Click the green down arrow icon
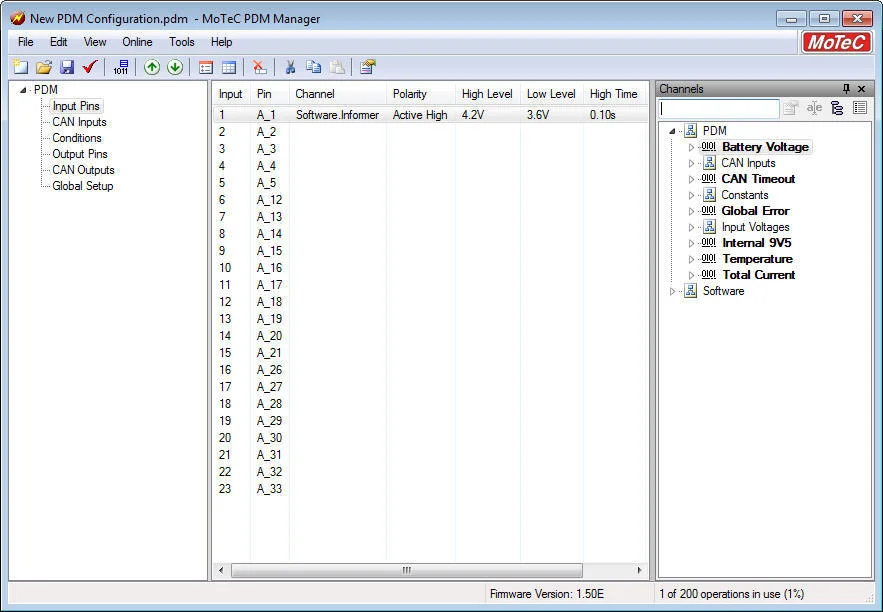The width and height of the screenshot is (883, 612). coord(175,68)
